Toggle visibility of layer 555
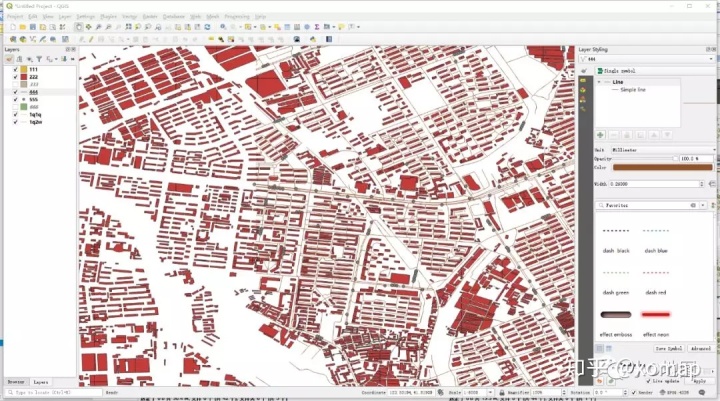Image resolution: width=720 pixels, height=401 pixels. (x=16, y=99)
